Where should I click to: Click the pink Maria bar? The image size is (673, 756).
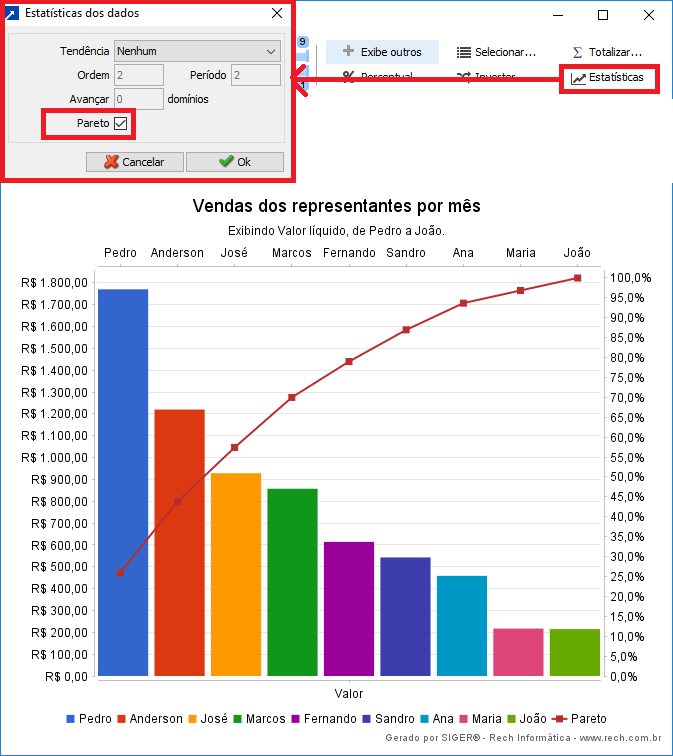click(518, 652)
